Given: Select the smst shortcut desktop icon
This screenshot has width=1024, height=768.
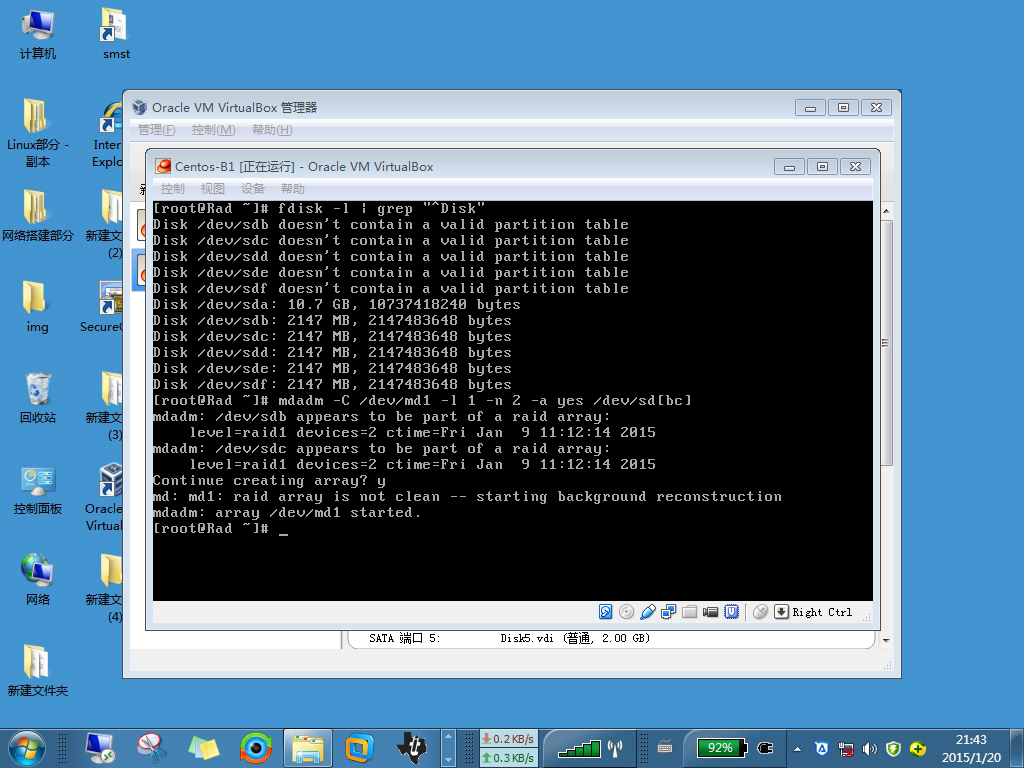Looking at the screenshot, I should pos(116,35).
